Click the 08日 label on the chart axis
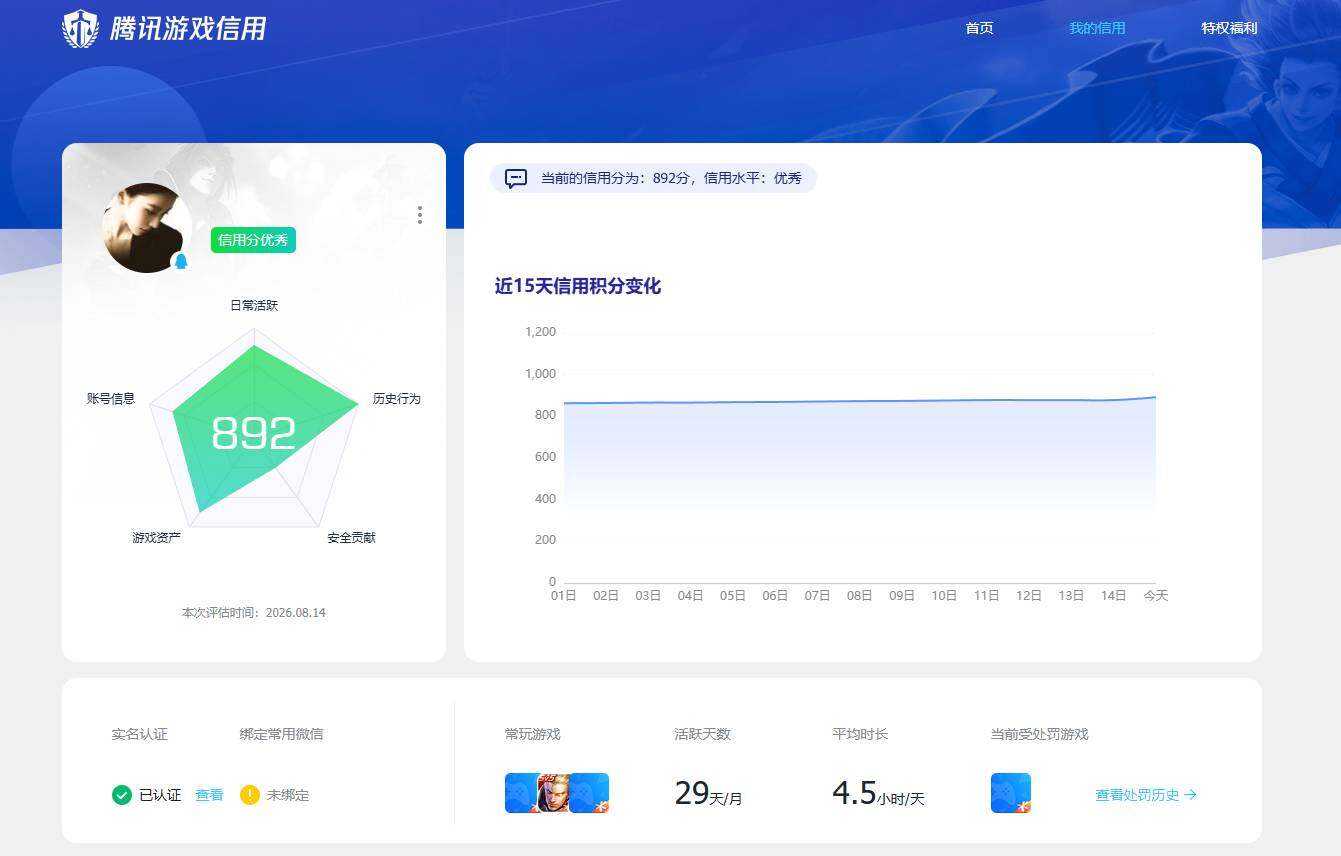Image resolution: width=1341 pixels, height=856 pixels. click(x=860, y=595)
